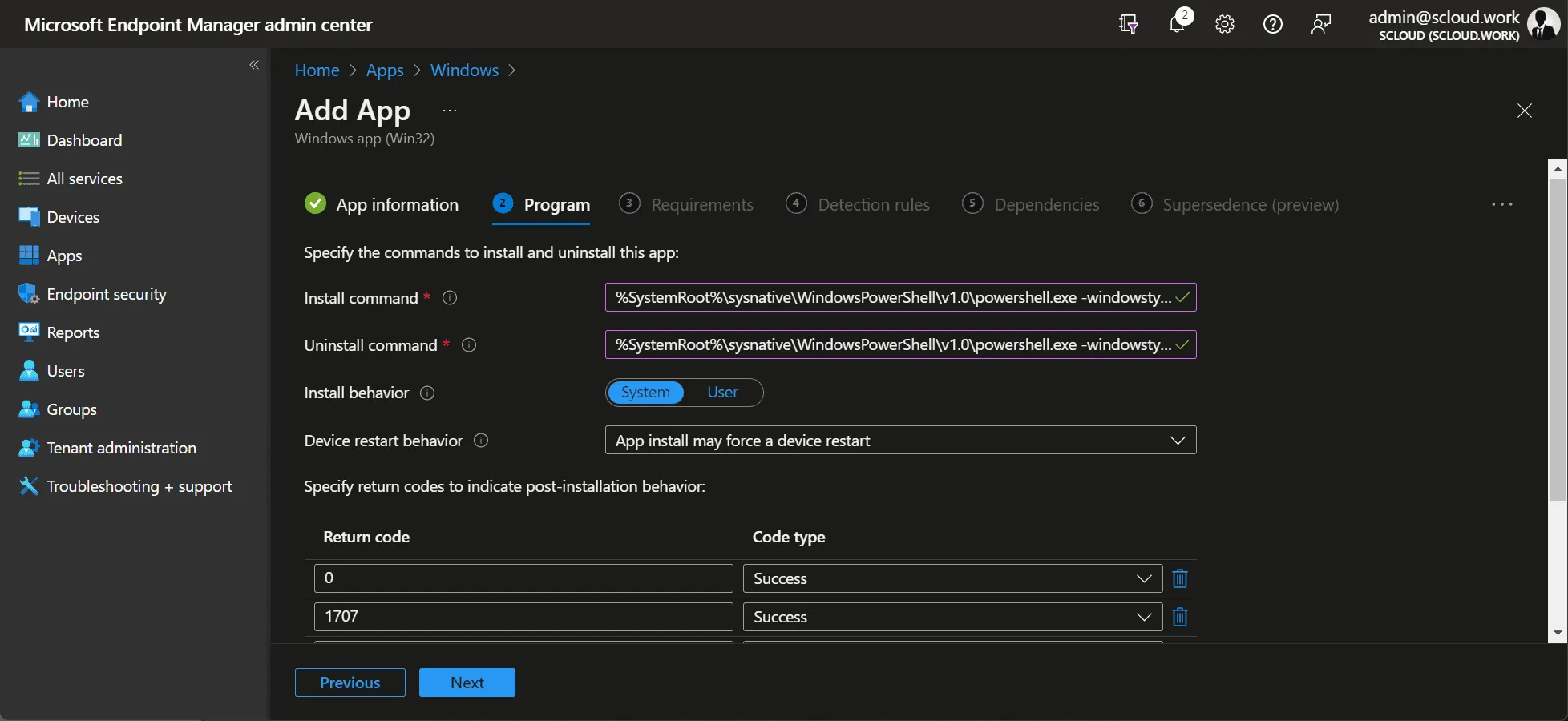Open the help question mark icon
This screenshot has height=721, width=1568.
pyautogui.click(x=1273, y=24)
